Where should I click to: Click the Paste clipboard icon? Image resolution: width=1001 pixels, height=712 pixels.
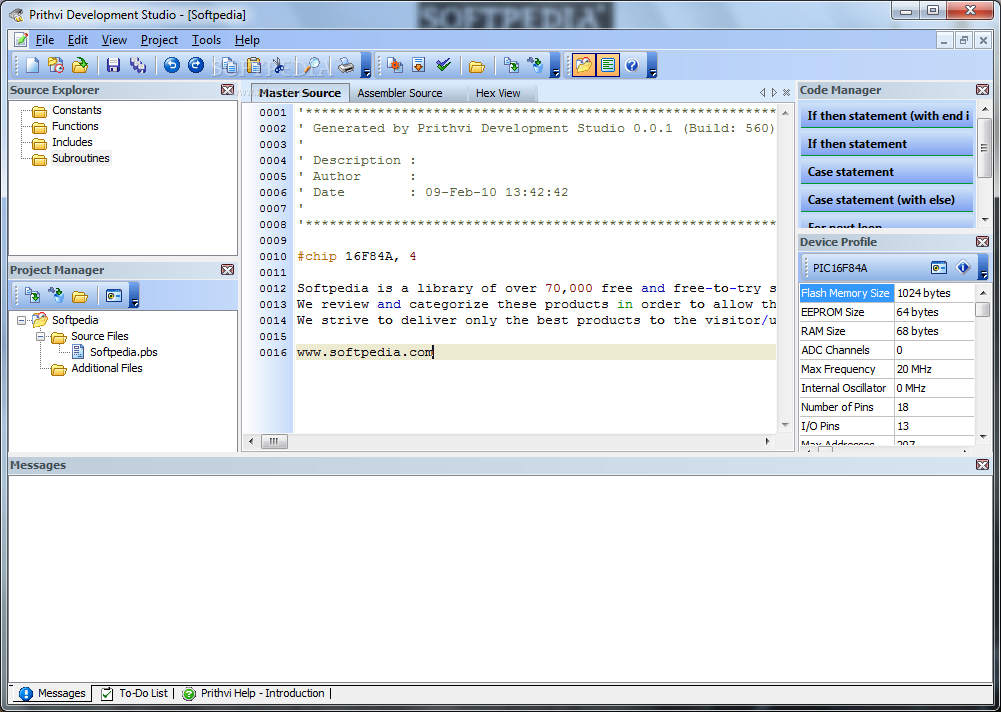point(253,65)
